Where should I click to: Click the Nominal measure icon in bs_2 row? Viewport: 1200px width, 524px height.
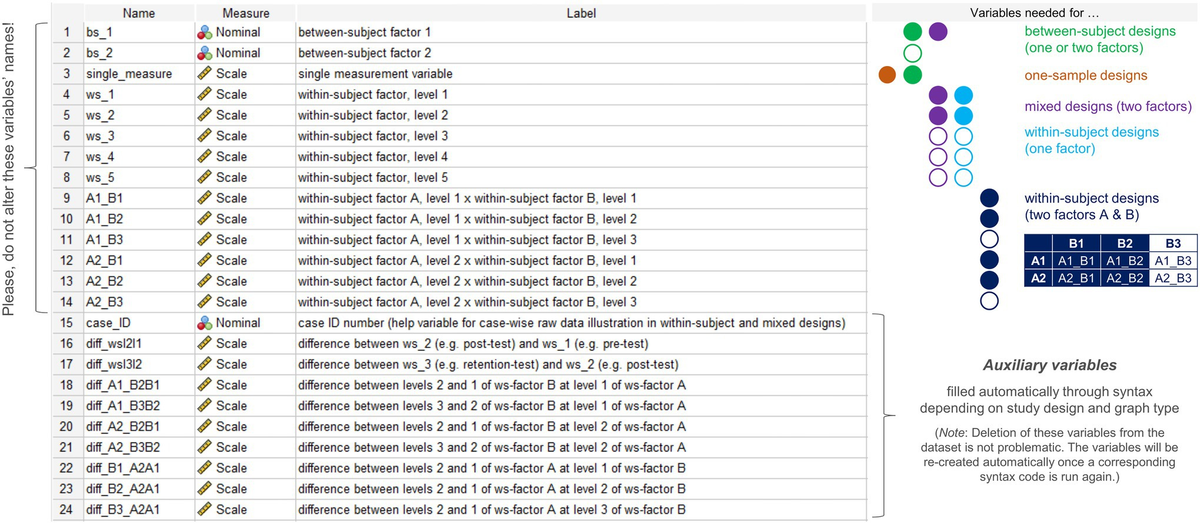204,53
